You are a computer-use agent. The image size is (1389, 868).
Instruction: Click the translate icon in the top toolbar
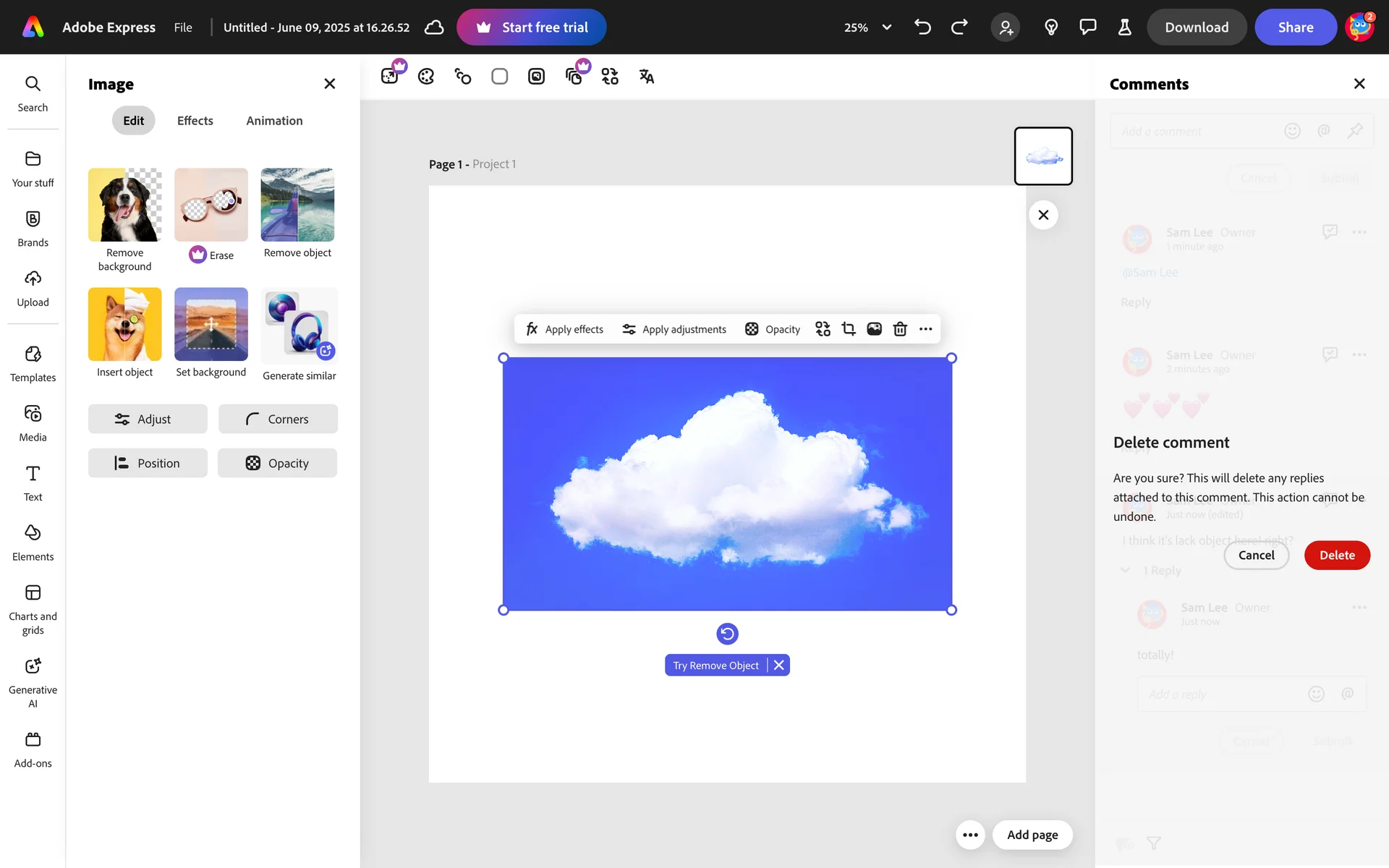point(646,77)
